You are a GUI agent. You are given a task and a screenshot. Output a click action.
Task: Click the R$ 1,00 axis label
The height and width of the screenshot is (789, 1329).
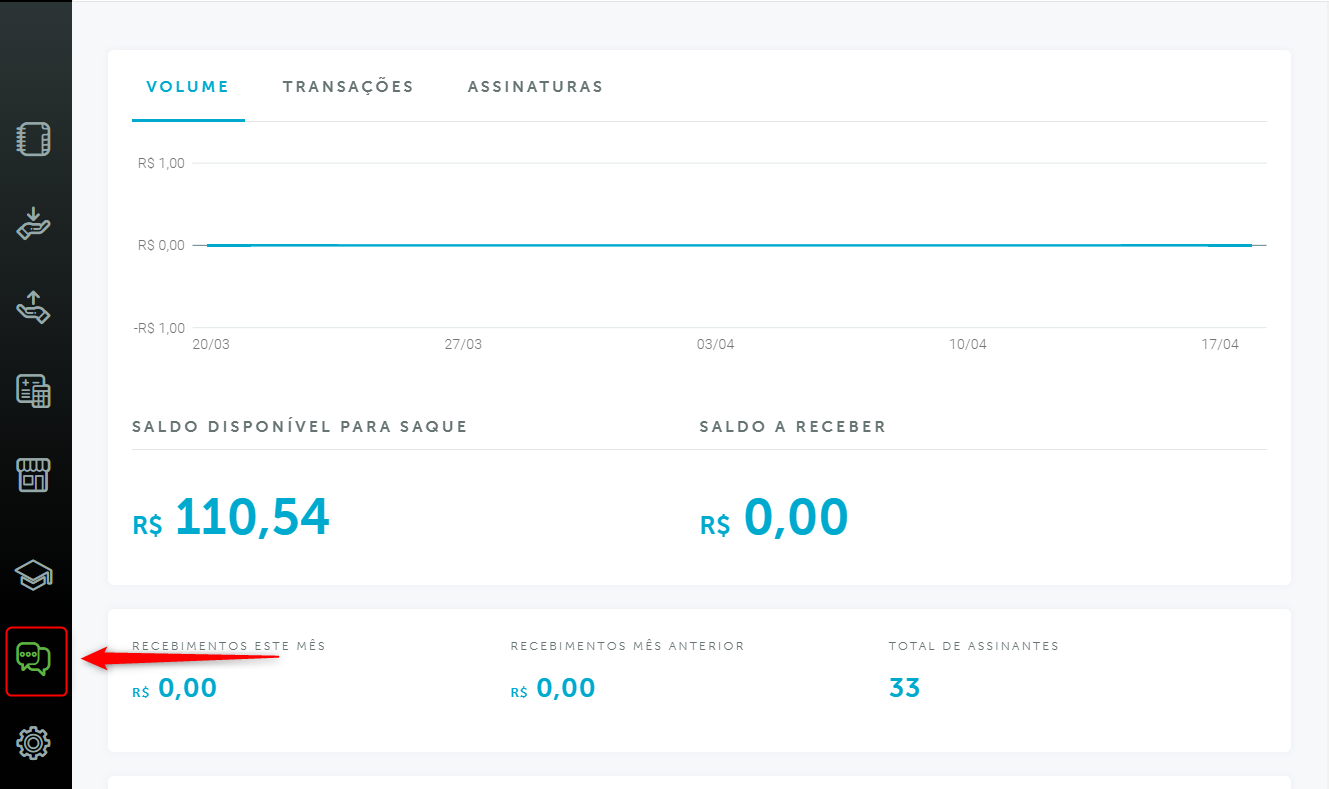(x=161, y=163)
